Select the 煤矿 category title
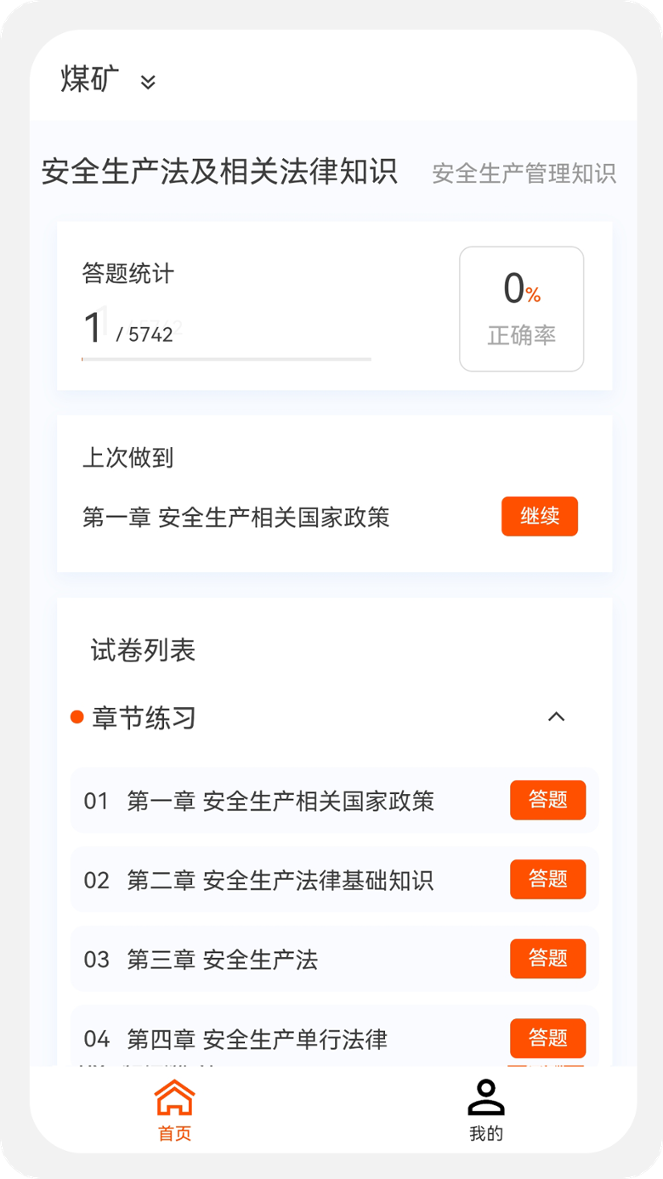Image resolution: width=663 pixels, height=1179 pixels. (x=90, y=80)
